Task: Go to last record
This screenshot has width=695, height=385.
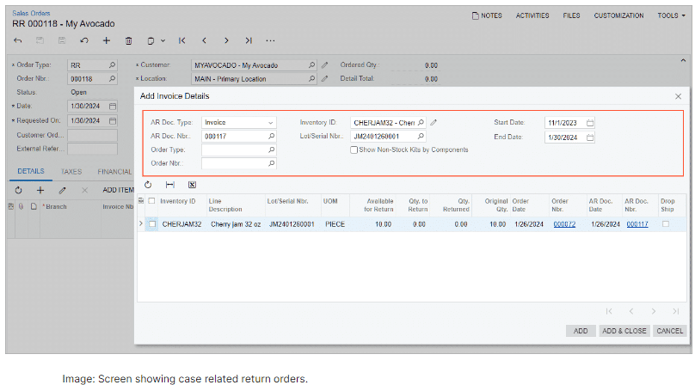Action: click(249, 41)
